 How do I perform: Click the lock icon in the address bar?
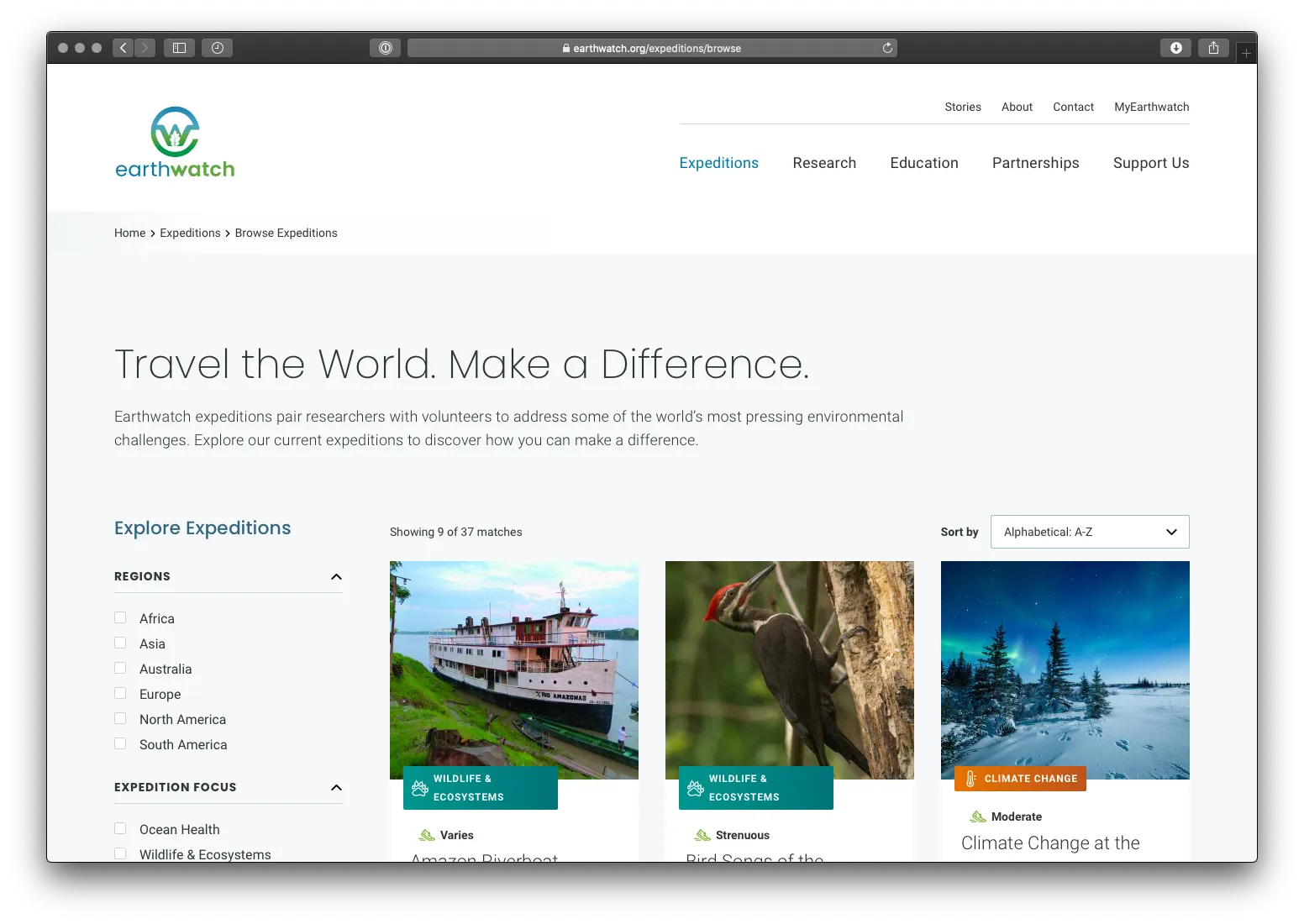tap(566, 49)
